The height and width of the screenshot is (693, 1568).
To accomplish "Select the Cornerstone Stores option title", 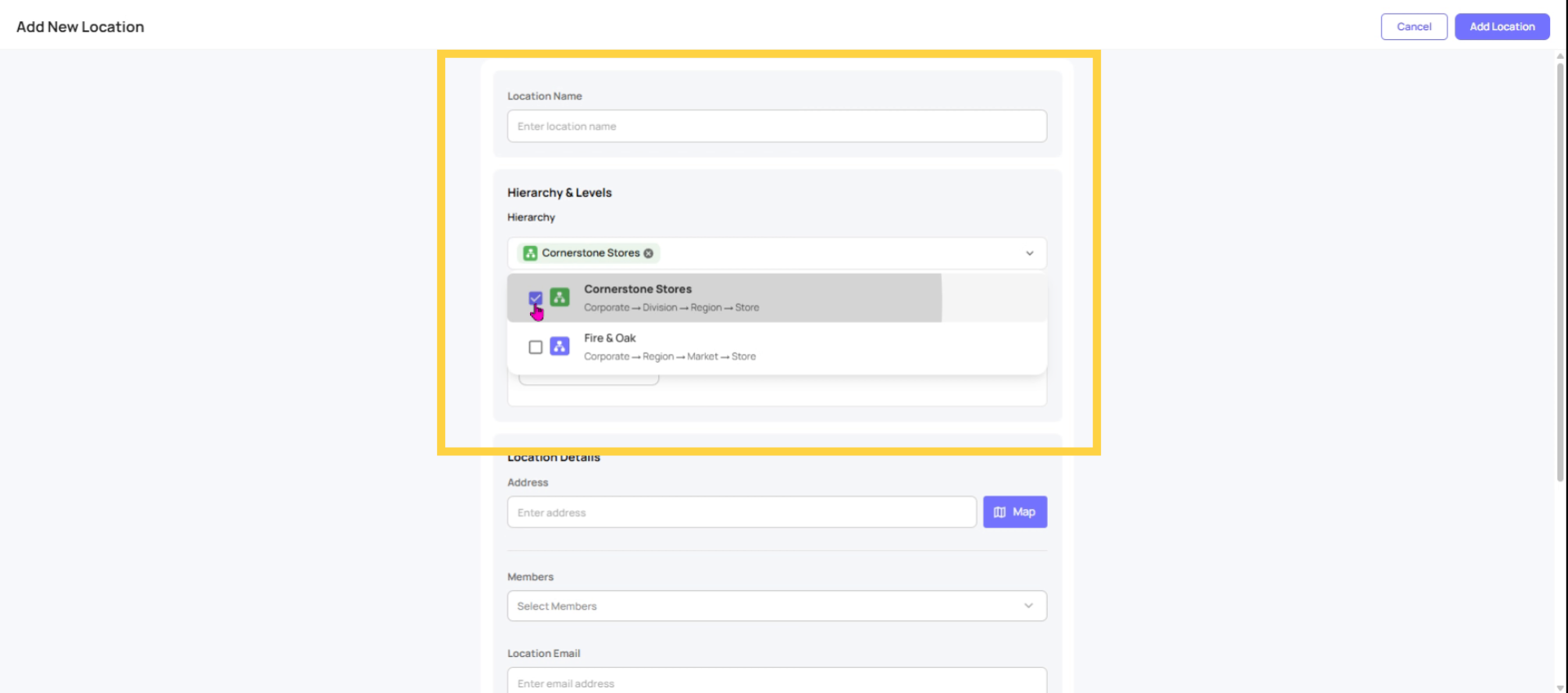I will coord(638,289).
